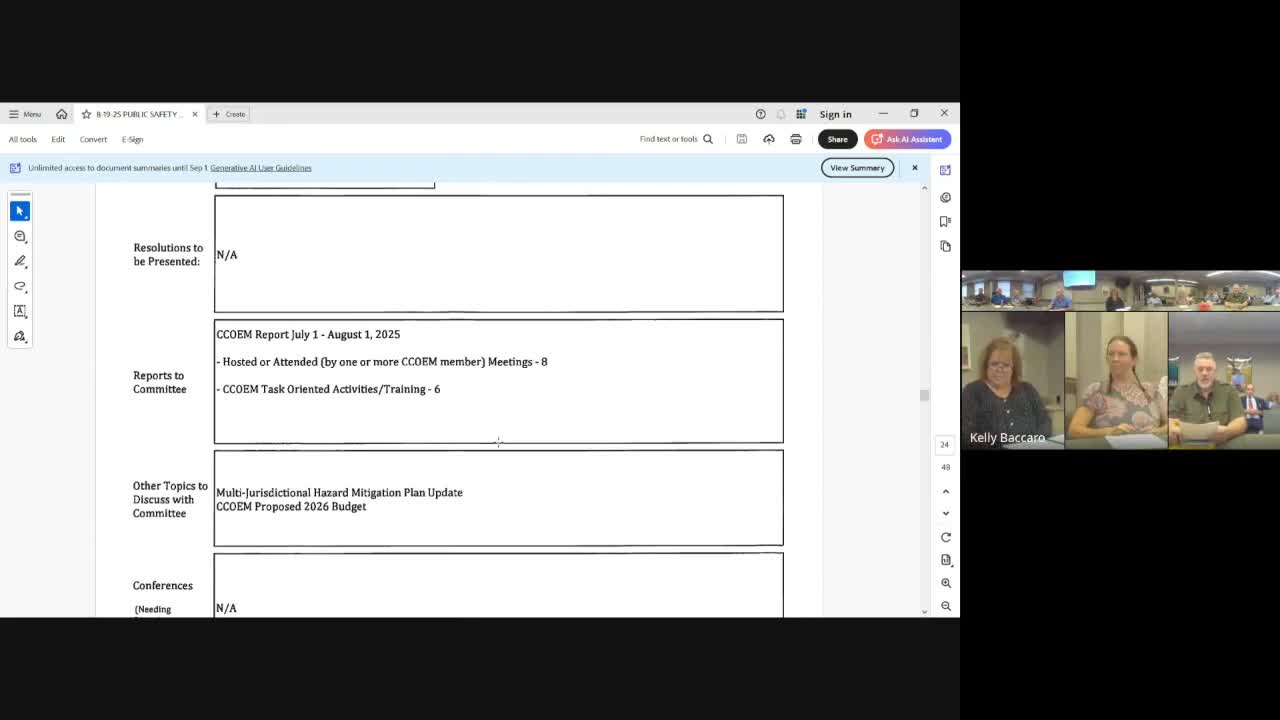
Task: Zoom out of the document
Action: pyautogui.click(x=945, y=606)
